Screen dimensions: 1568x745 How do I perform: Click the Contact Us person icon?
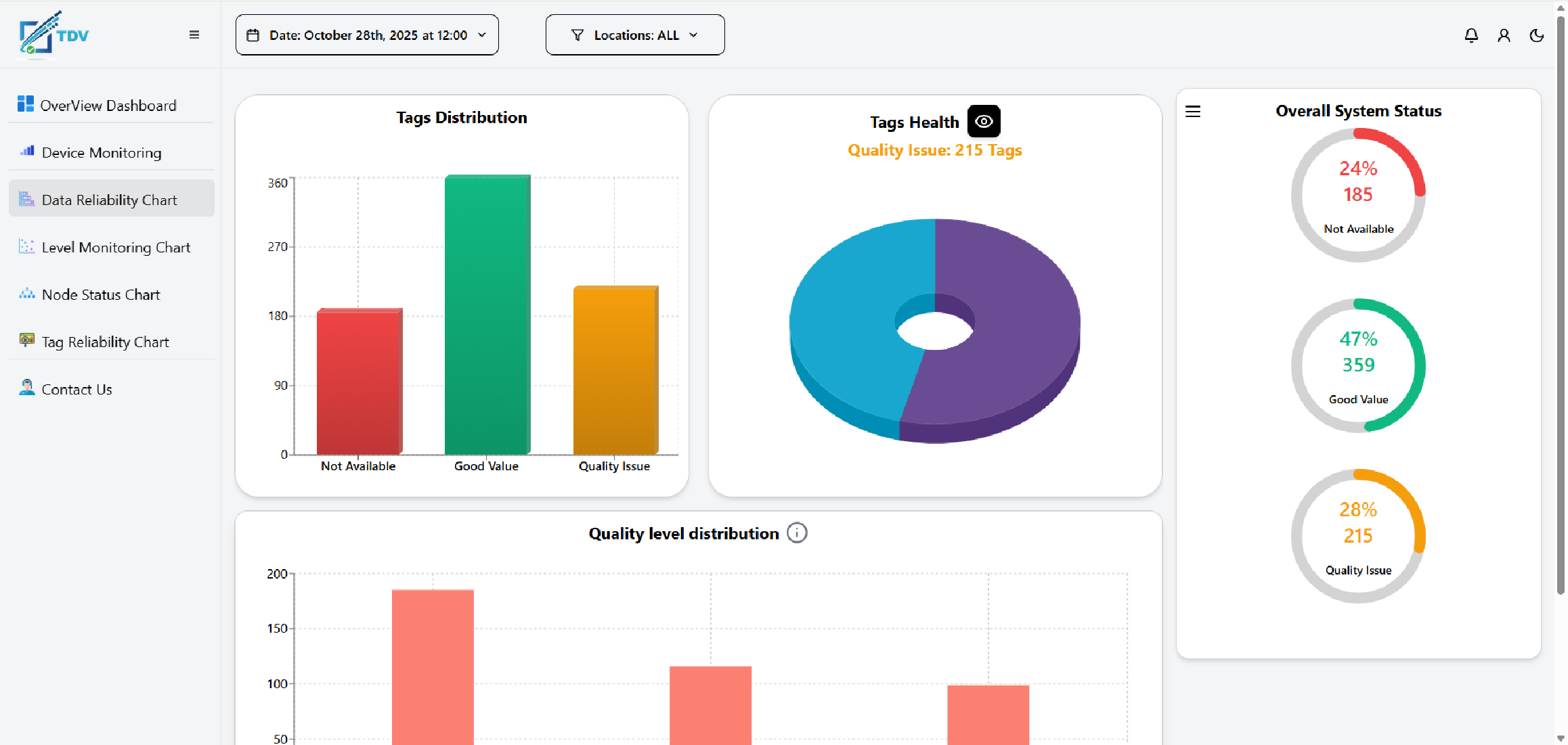click(27, 388)
